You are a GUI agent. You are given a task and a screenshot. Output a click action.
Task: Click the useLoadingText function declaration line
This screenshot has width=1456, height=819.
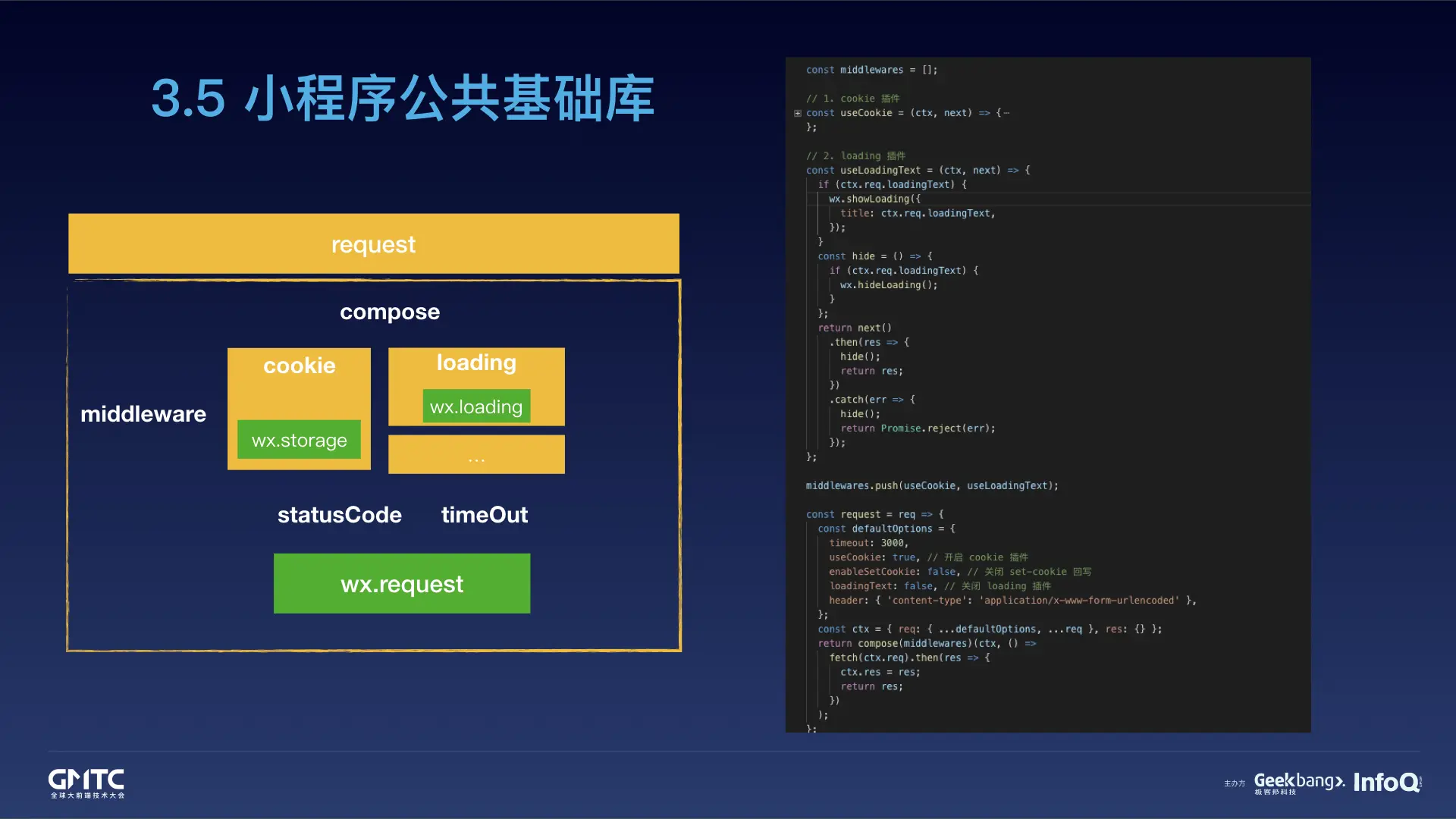click(x=918, y=170)
